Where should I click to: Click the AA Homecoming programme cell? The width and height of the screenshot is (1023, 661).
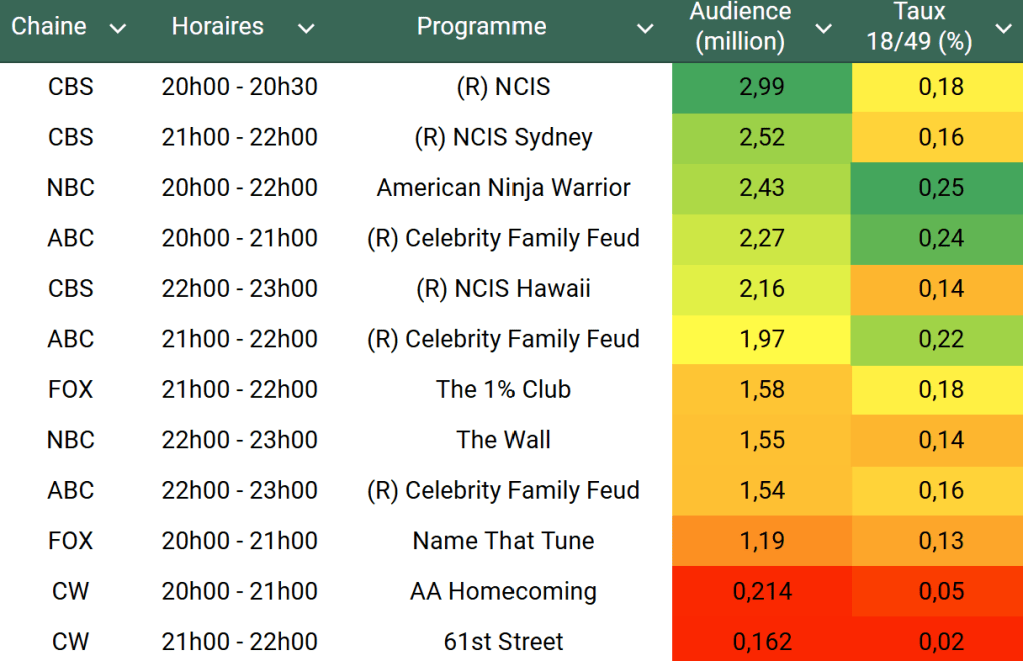point(503,591)
